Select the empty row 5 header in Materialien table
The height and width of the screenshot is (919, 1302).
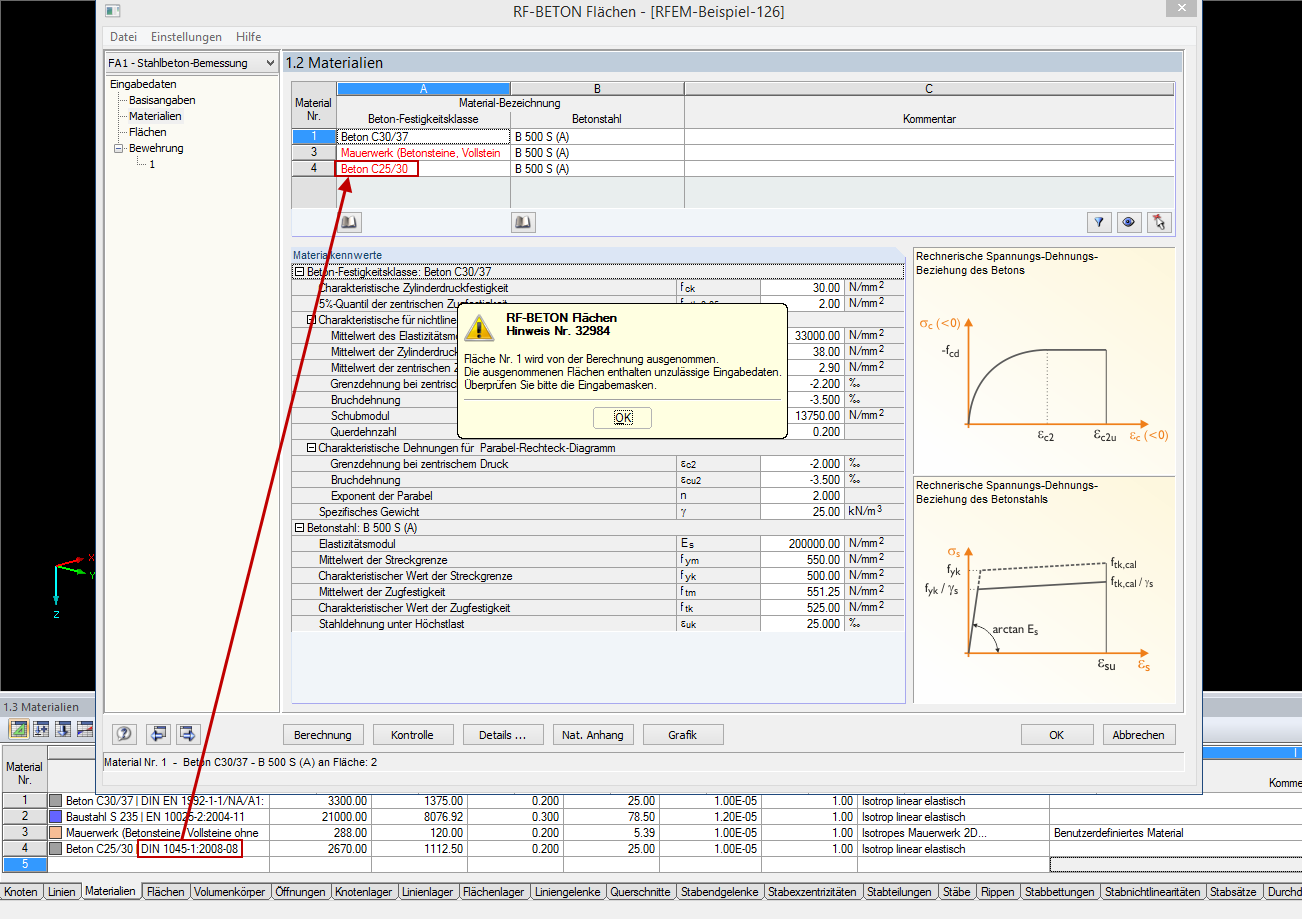tap(25, 865)
